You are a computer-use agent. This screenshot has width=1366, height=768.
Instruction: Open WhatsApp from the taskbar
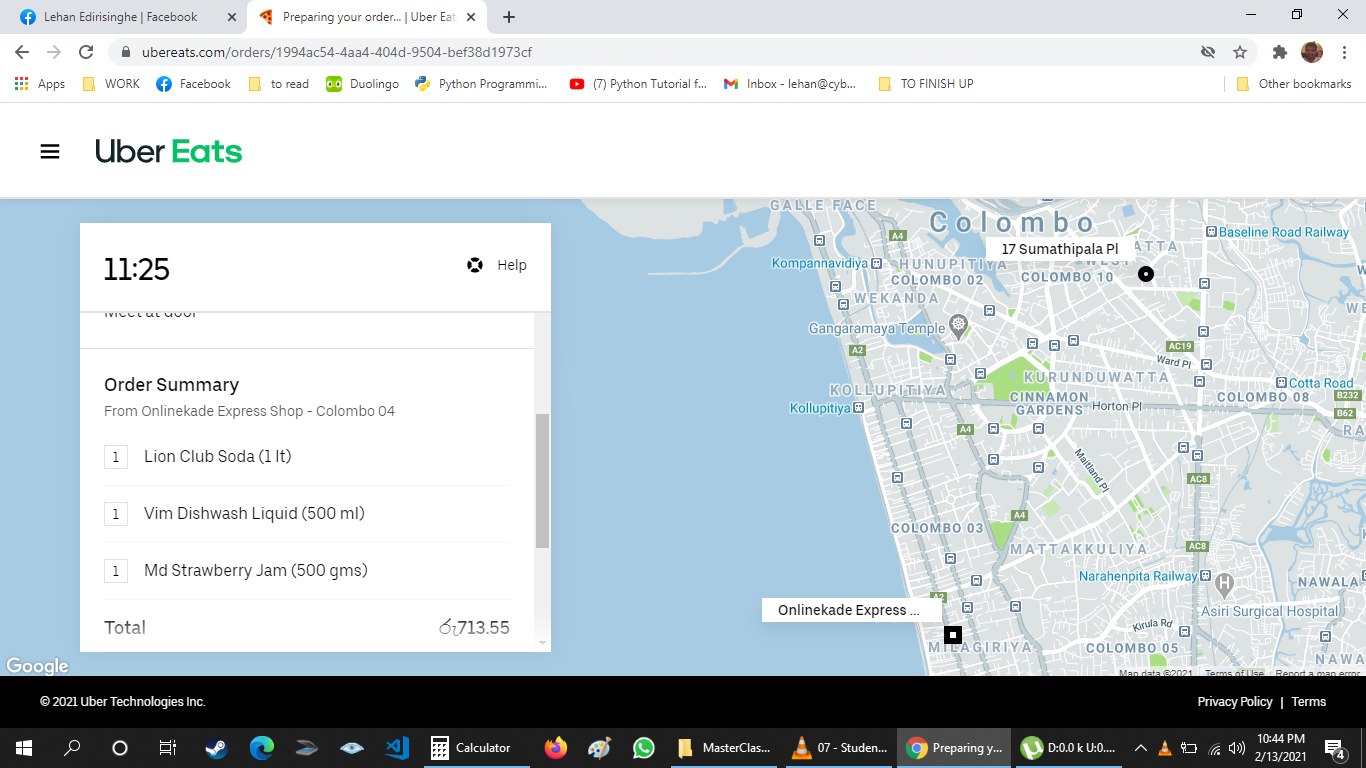pyautogui.click(x=643, y=747)
